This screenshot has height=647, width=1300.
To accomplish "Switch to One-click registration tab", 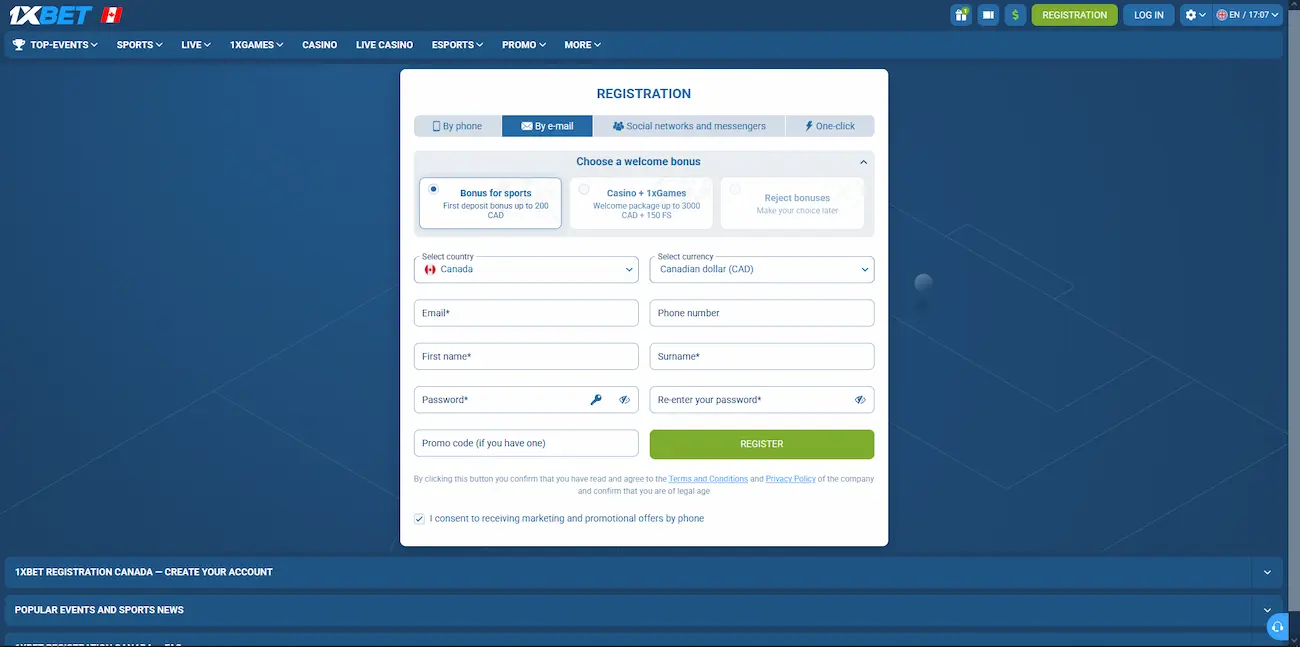I will coord(830,126).
